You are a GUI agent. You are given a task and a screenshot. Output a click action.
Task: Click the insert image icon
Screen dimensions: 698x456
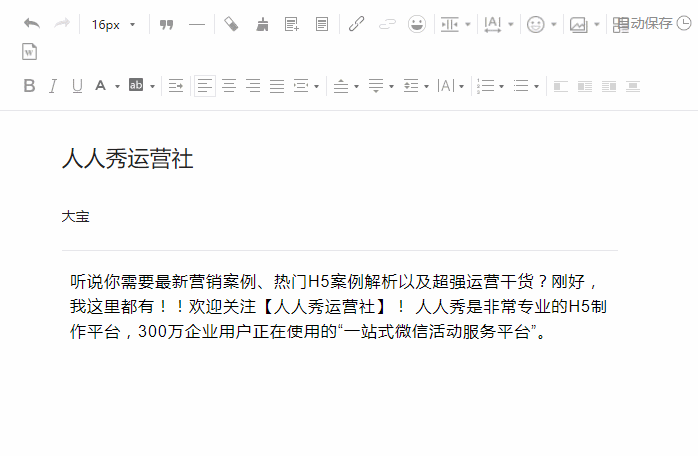pyautogui.click(x=578, y=24)
